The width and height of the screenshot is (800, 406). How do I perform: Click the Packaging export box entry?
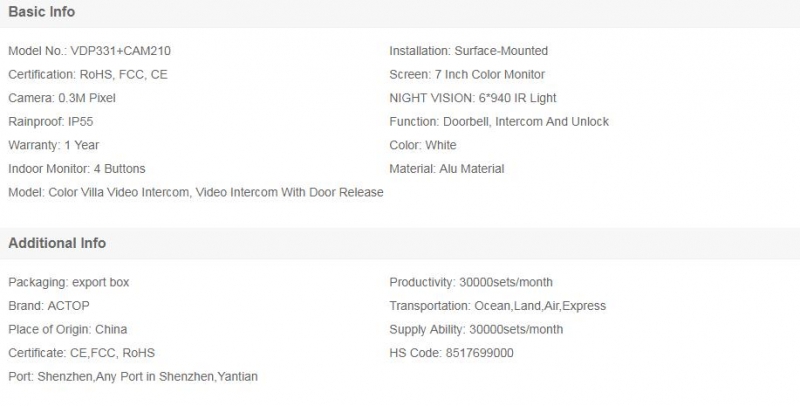coord(69,283)
